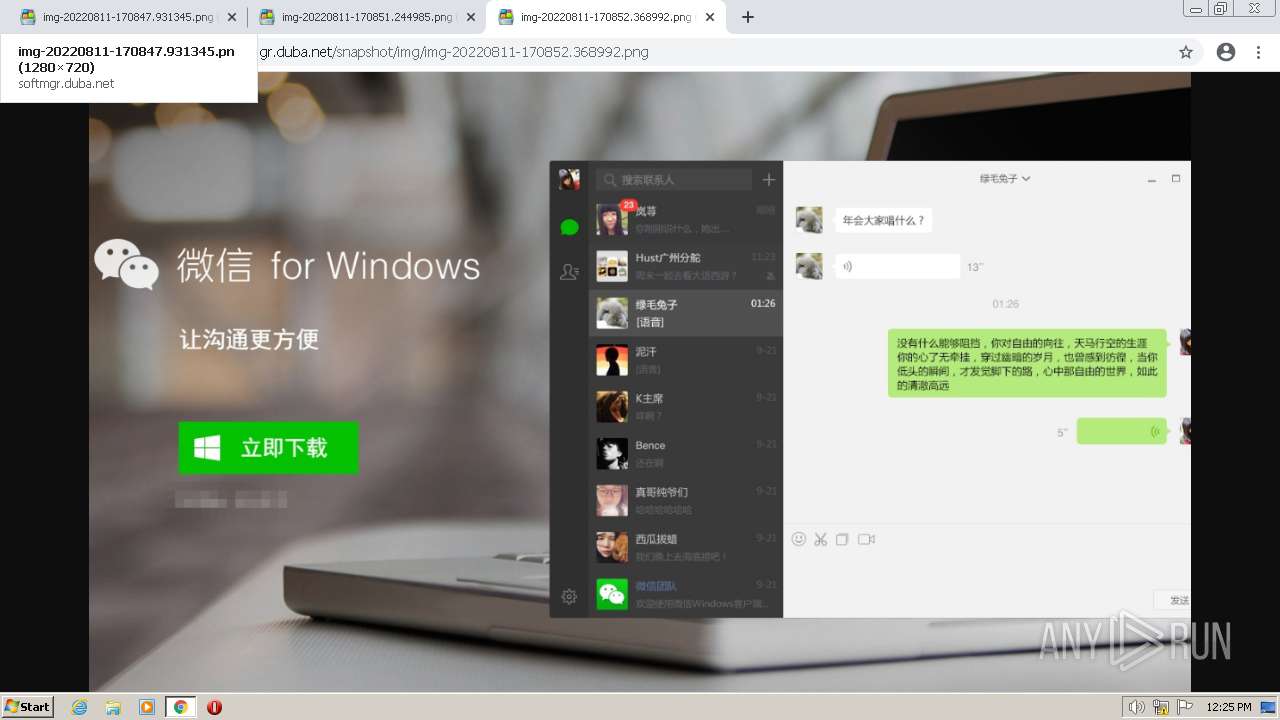This screenshot has width=1280, height=720.
Task: Open the Chrome profile account icon
Action: [1226, 52]
